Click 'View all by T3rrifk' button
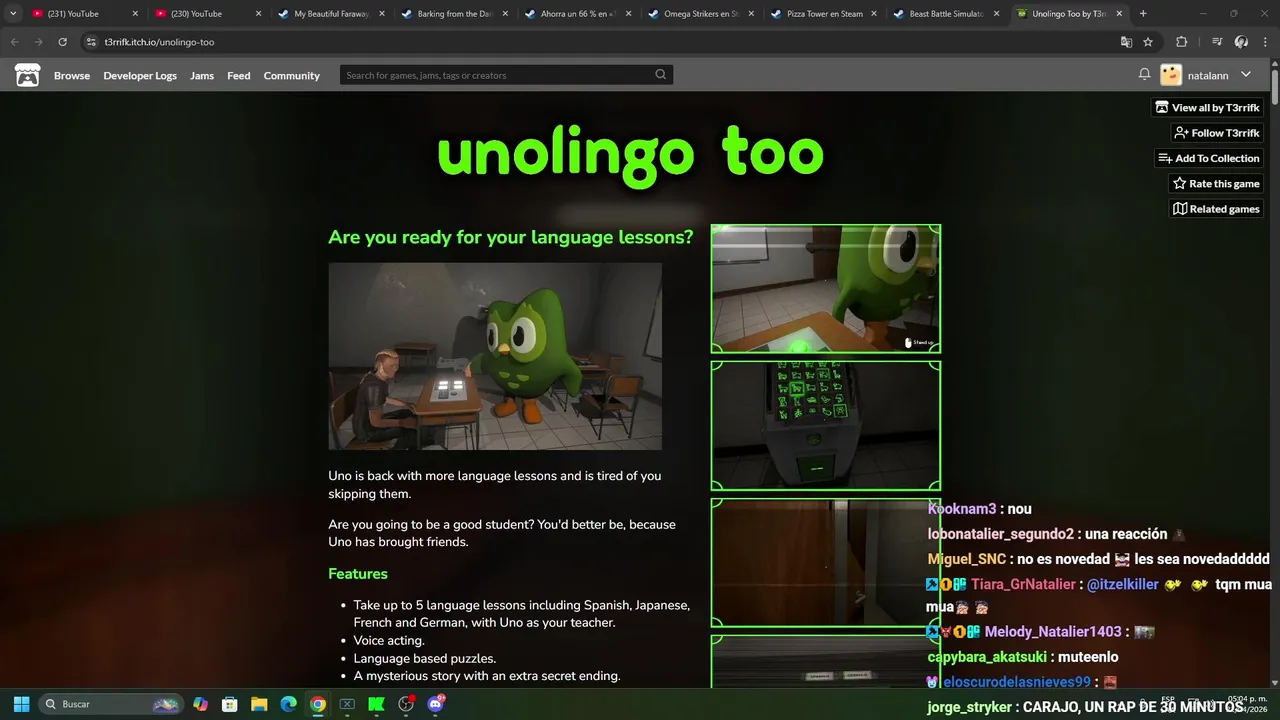Screen dimensions: 1280x720 point(1207,107)
